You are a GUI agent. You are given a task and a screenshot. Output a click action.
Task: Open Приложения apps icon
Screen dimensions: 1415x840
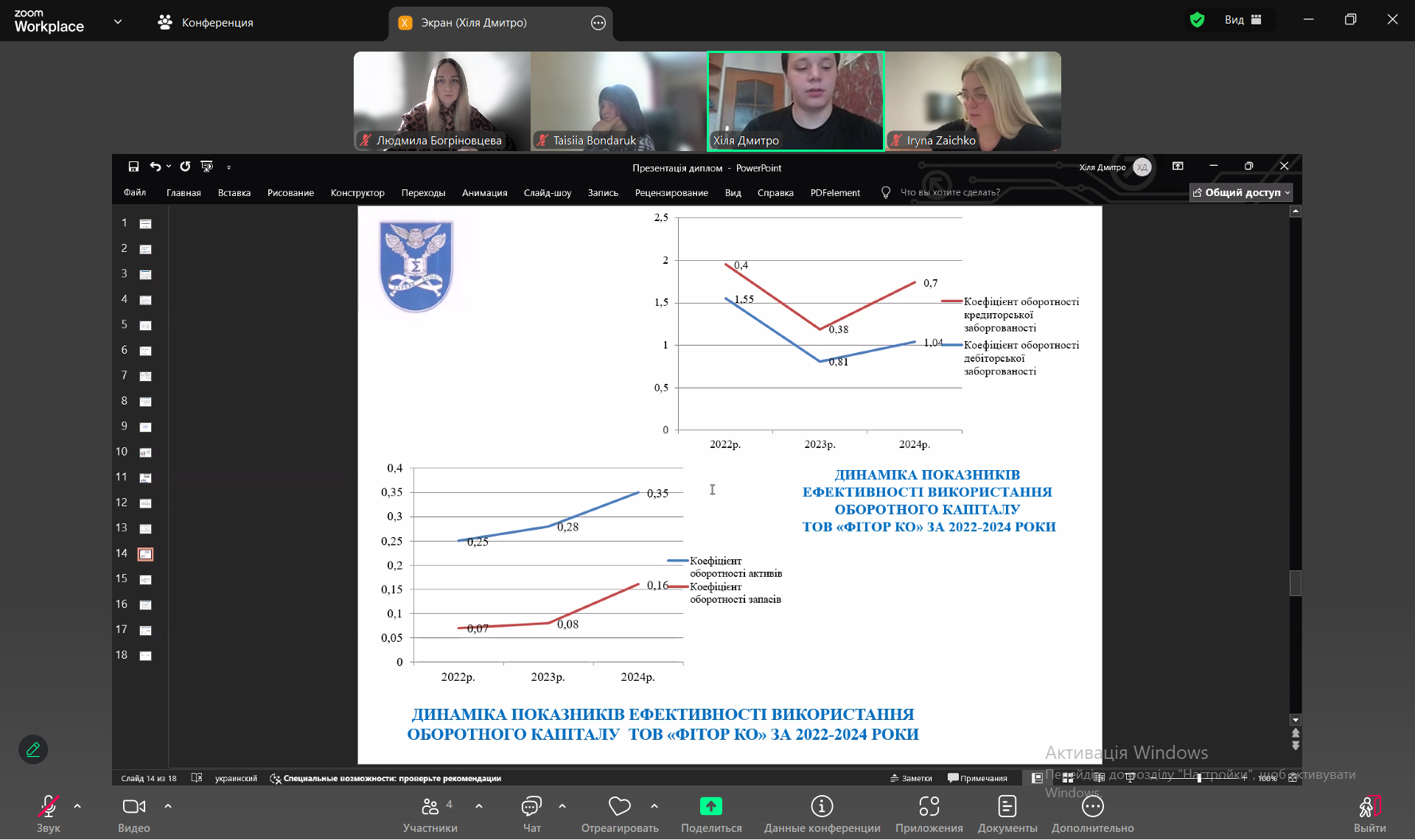pyautogui.click(x=929, y=807)
